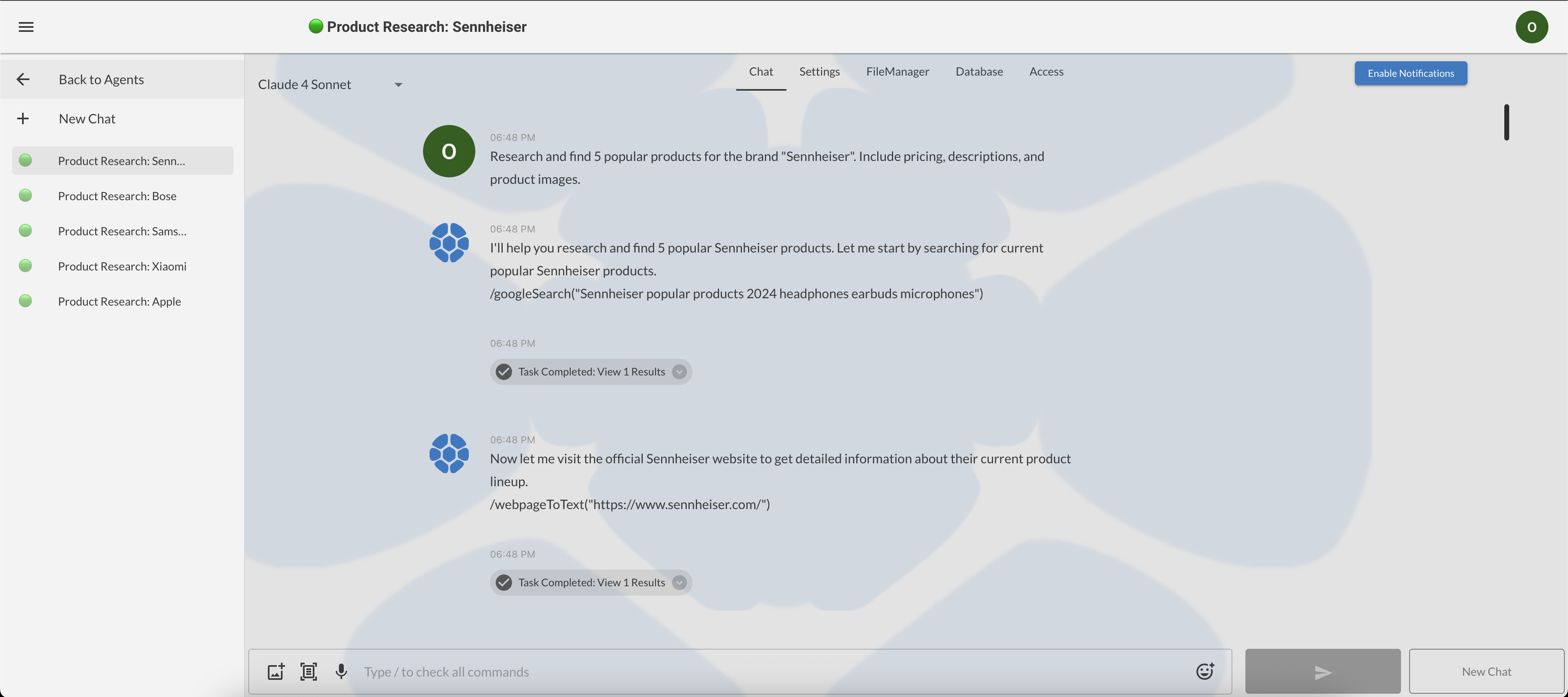This screenshot has width=1568, height=697.
Task: Open the Database tab
Action: pos(979,72)
